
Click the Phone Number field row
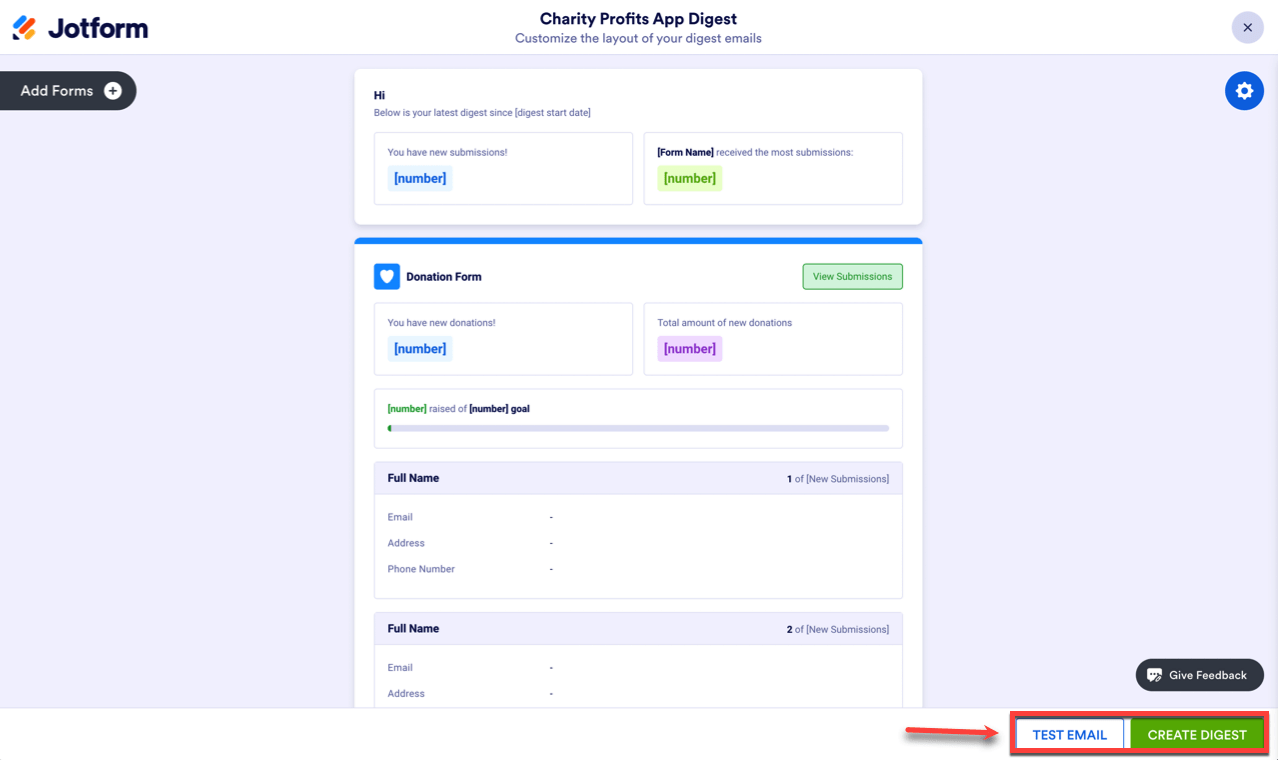(x=421, y=569)
